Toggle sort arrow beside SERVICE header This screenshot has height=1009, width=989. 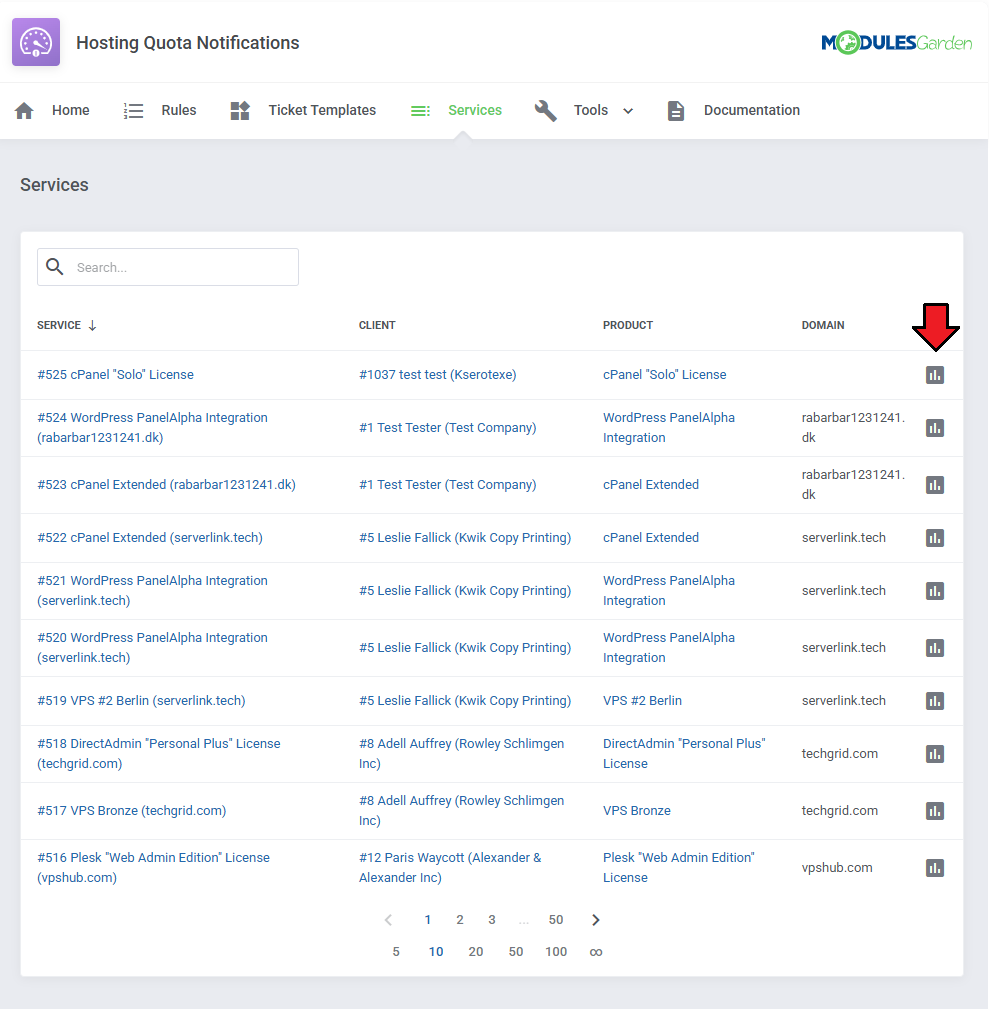pos(93,325)
